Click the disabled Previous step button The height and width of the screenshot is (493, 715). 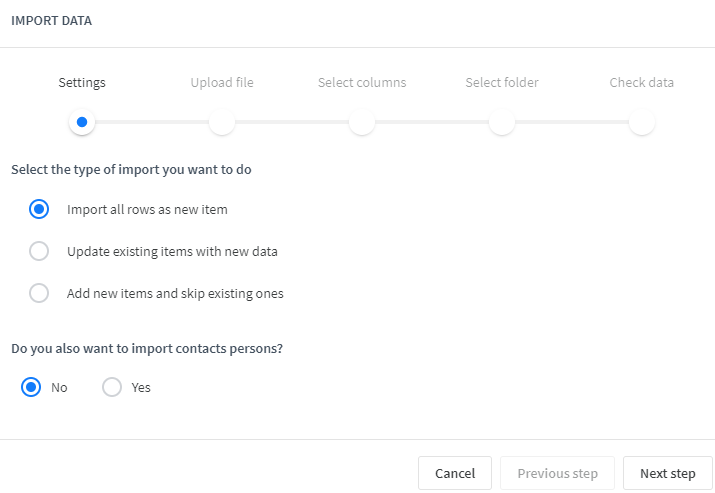tap(557, 473)
